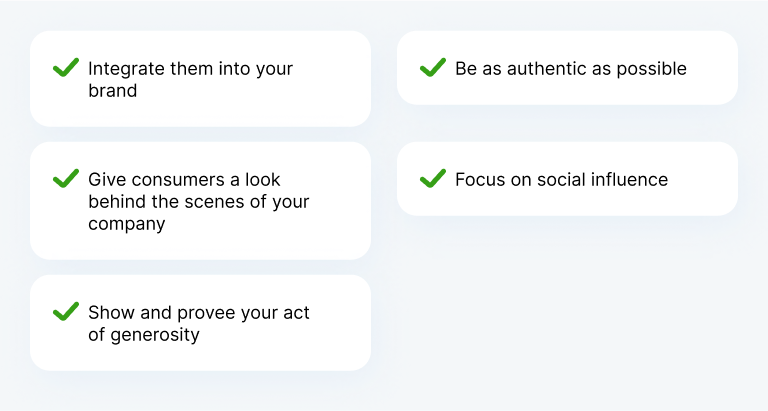768x411 pixels.
Task: Select the "behind the scenes of your" line
Action: [x=199, y=201]
